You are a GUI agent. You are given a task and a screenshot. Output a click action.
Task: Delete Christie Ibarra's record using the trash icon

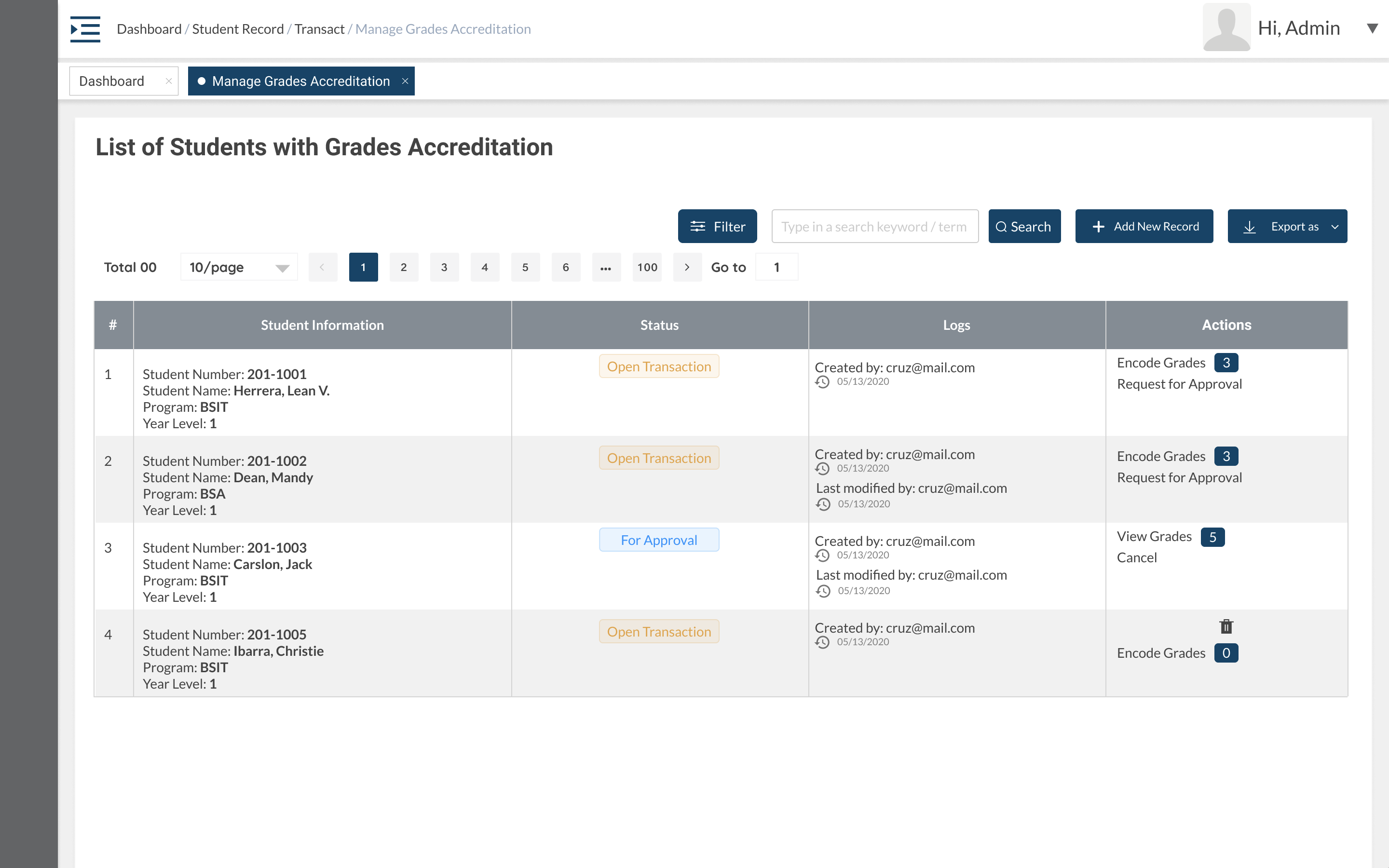click(x=1226, y=626)
